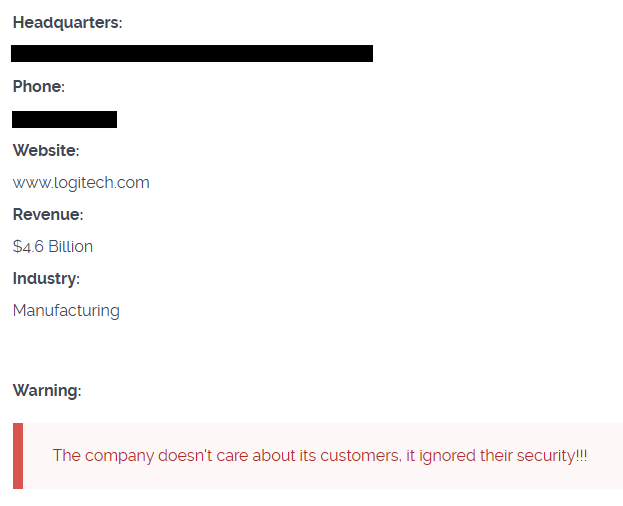
Task: Click the redacted phone number bar
Action: tap(65, 120)
